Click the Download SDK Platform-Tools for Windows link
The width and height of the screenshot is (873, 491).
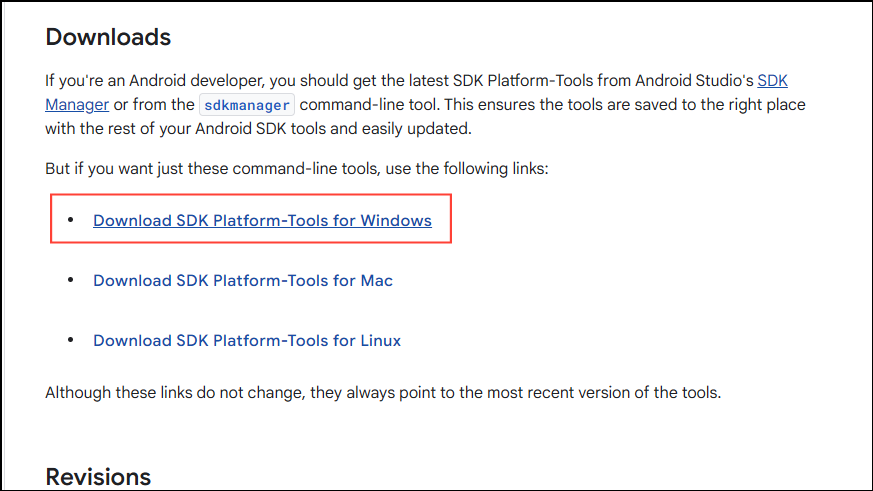coord(262,220)
